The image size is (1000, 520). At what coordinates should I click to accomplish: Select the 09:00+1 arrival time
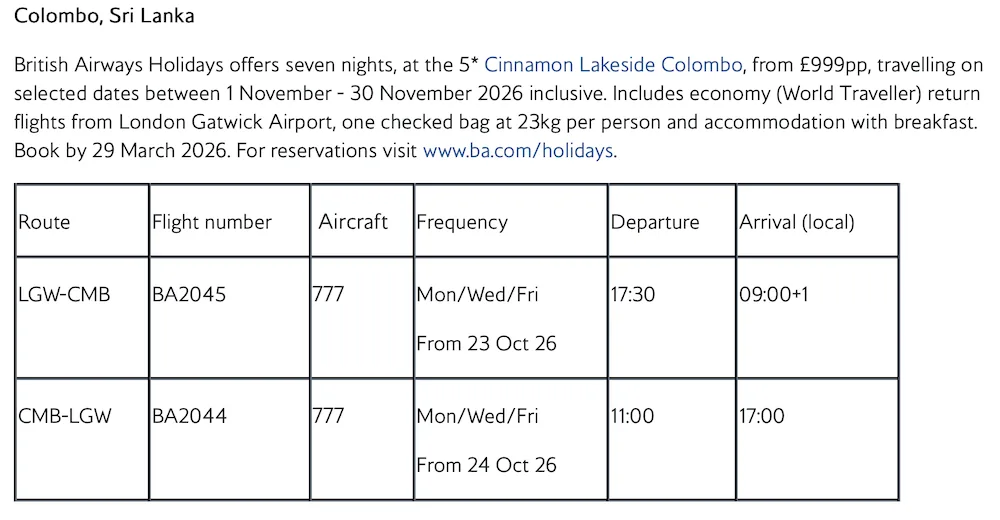[x=773, y=295]
